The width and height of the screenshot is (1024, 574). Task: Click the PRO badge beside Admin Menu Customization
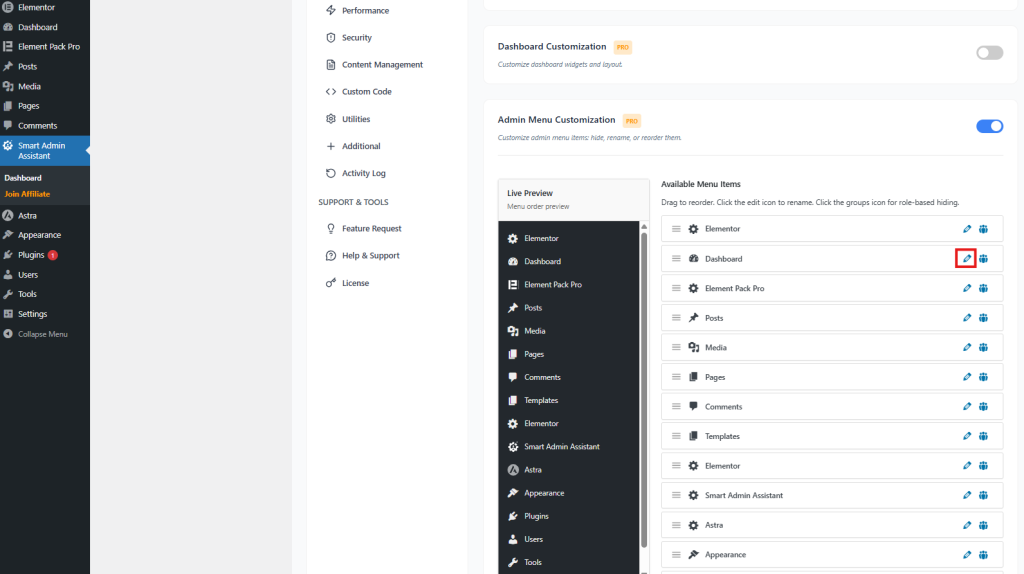tap(632, 121)
